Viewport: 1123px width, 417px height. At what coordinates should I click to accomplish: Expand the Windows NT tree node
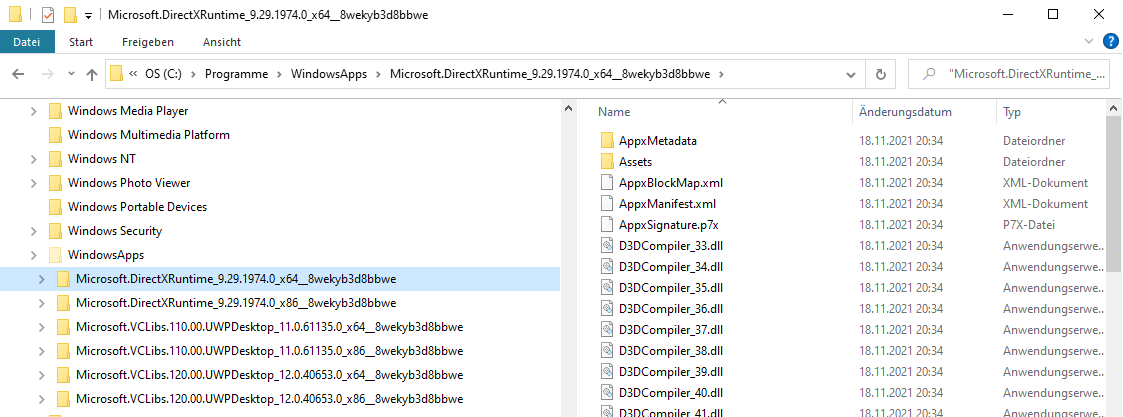pyautogui.click(x=34, y=159)
